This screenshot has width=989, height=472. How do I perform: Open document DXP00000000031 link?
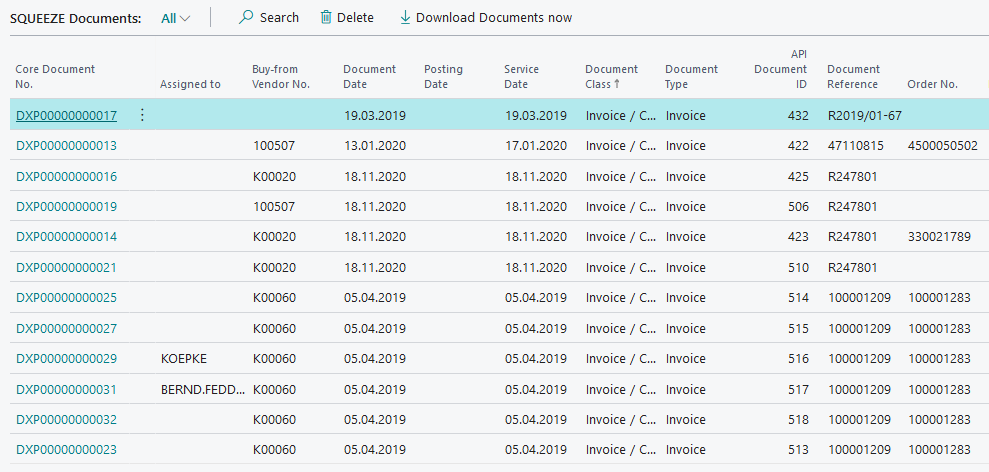66,390
